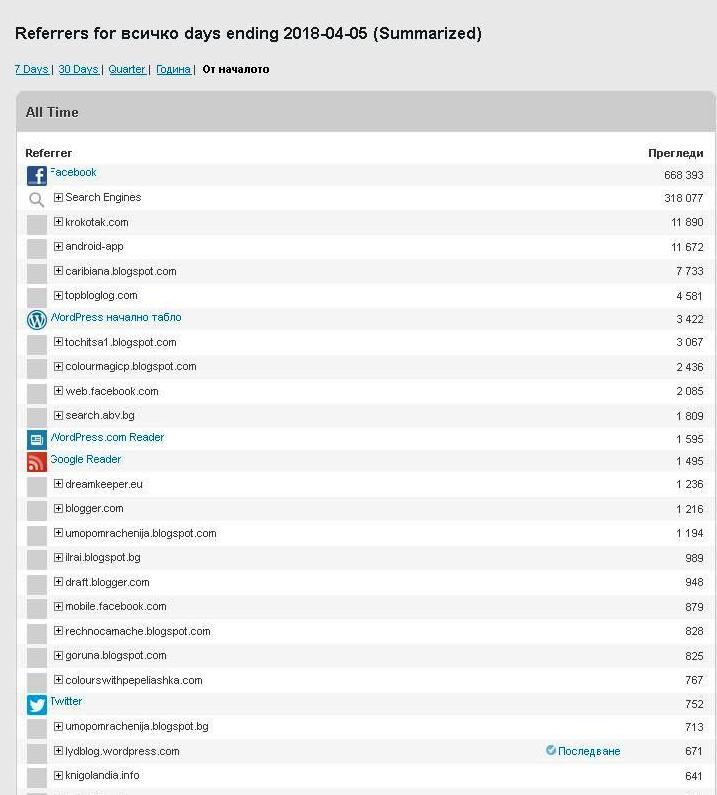
Task: Click the Facebook logo icon
Action: click(37, 176)
